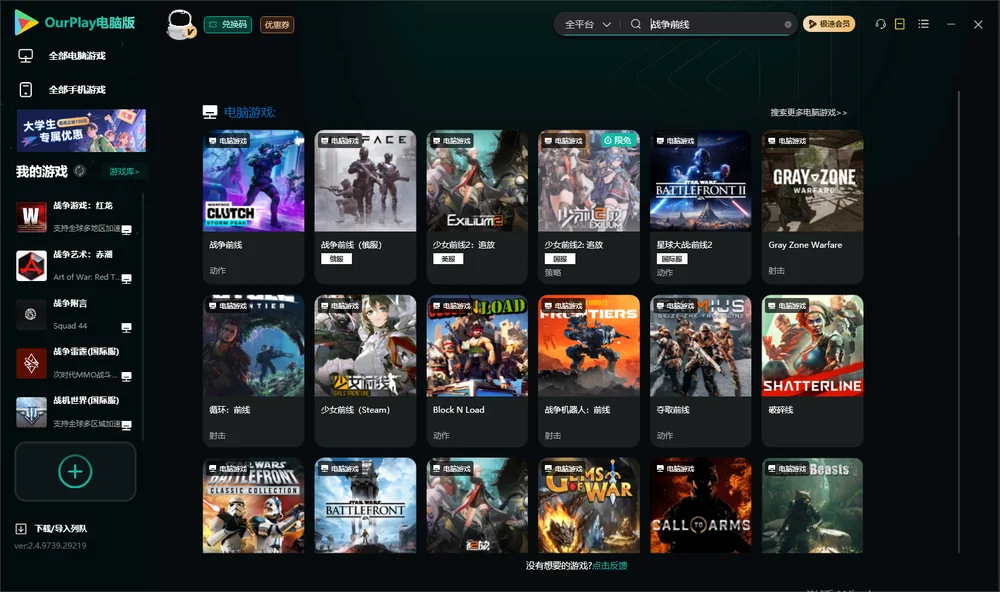The height and width of the screenshot is (592, 1000).
Task: Open the Beasts game card
Action: pos(812,505)
